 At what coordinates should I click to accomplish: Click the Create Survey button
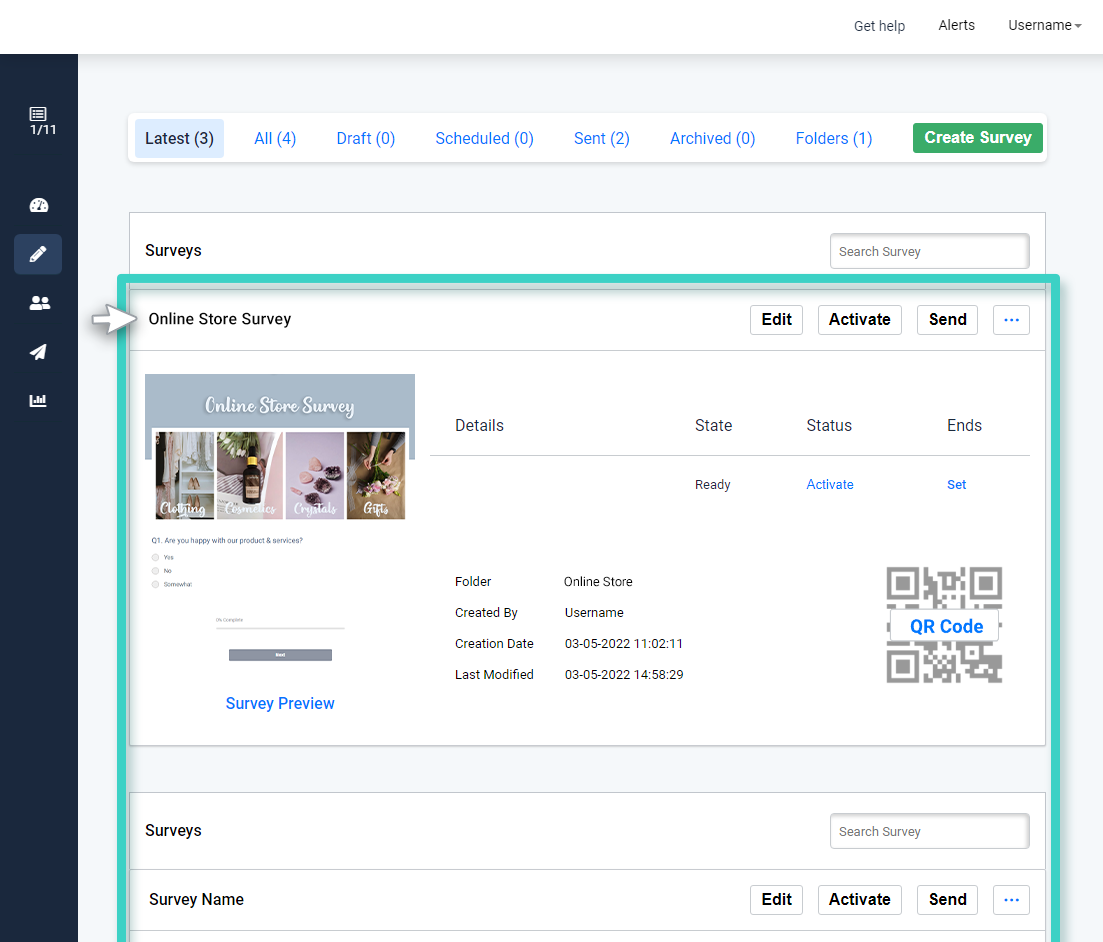[x=978, y=138]
